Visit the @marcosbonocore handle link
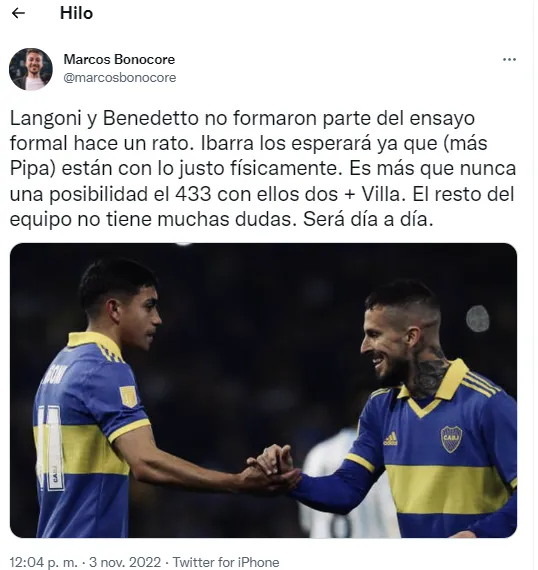The image size is (538, 570). (120, 77)
